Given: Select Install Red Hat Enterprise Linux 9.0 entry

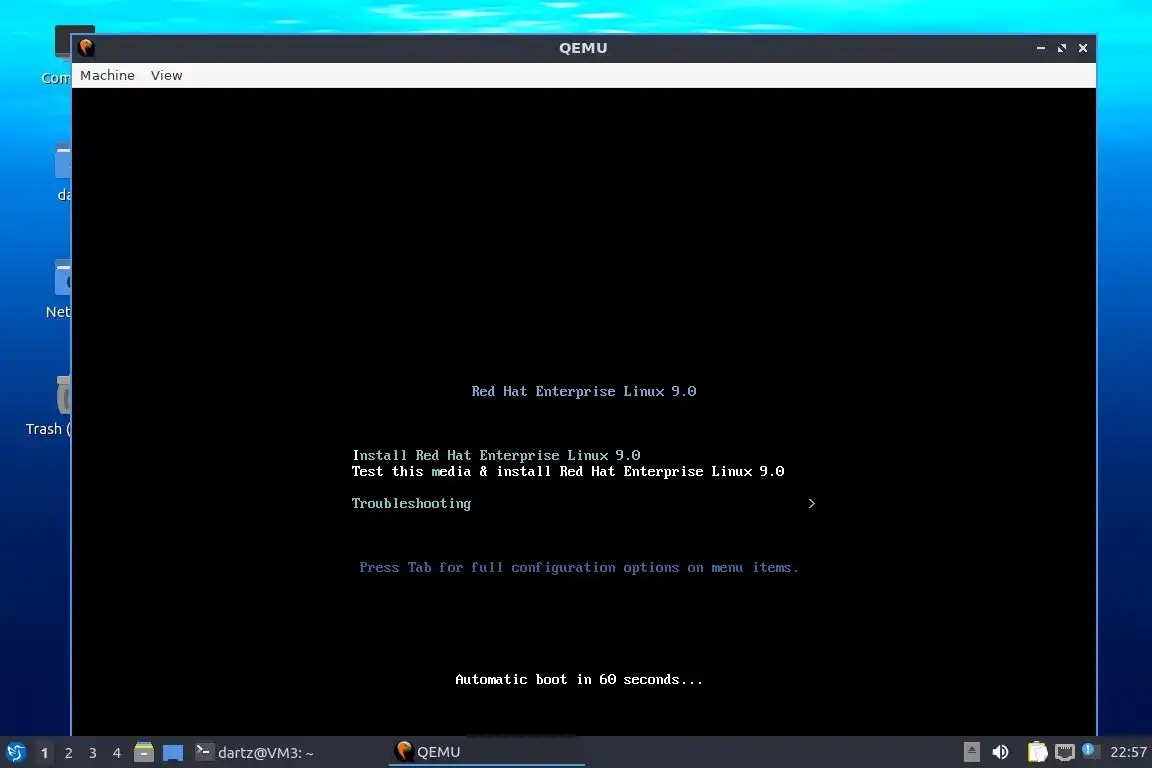Looking at the screenshot, I should (496, 456).
